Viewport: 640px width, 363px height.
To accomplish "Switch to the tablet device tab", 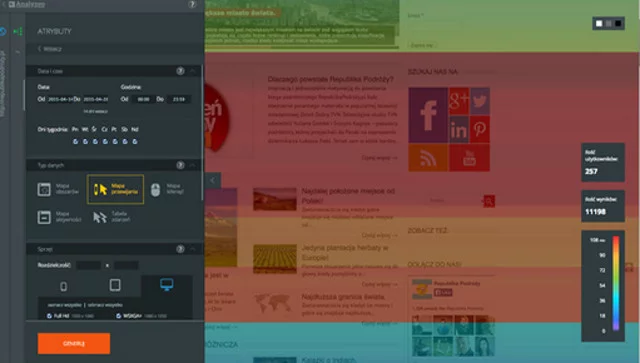I will [x=115, y=285].
